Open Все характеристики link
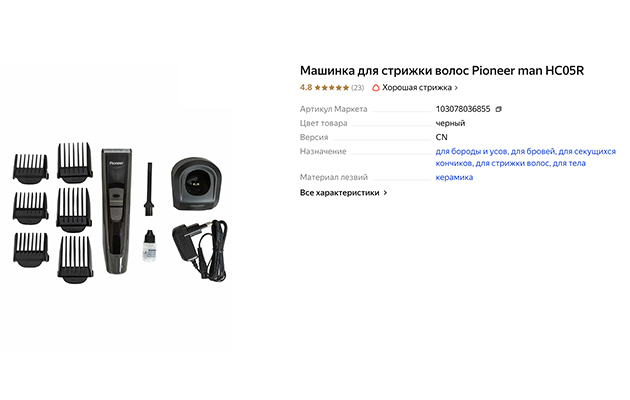This screenshot has width=630, height=400. (x=340, y=193)
